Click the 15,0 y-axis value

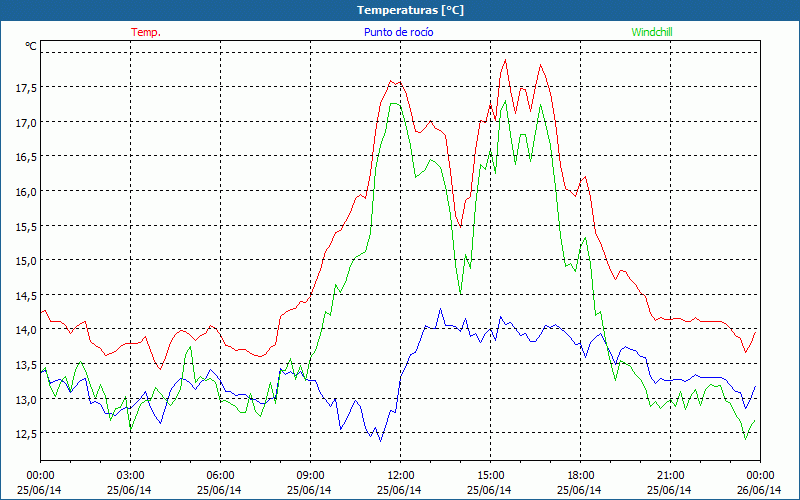click(27, 261)
